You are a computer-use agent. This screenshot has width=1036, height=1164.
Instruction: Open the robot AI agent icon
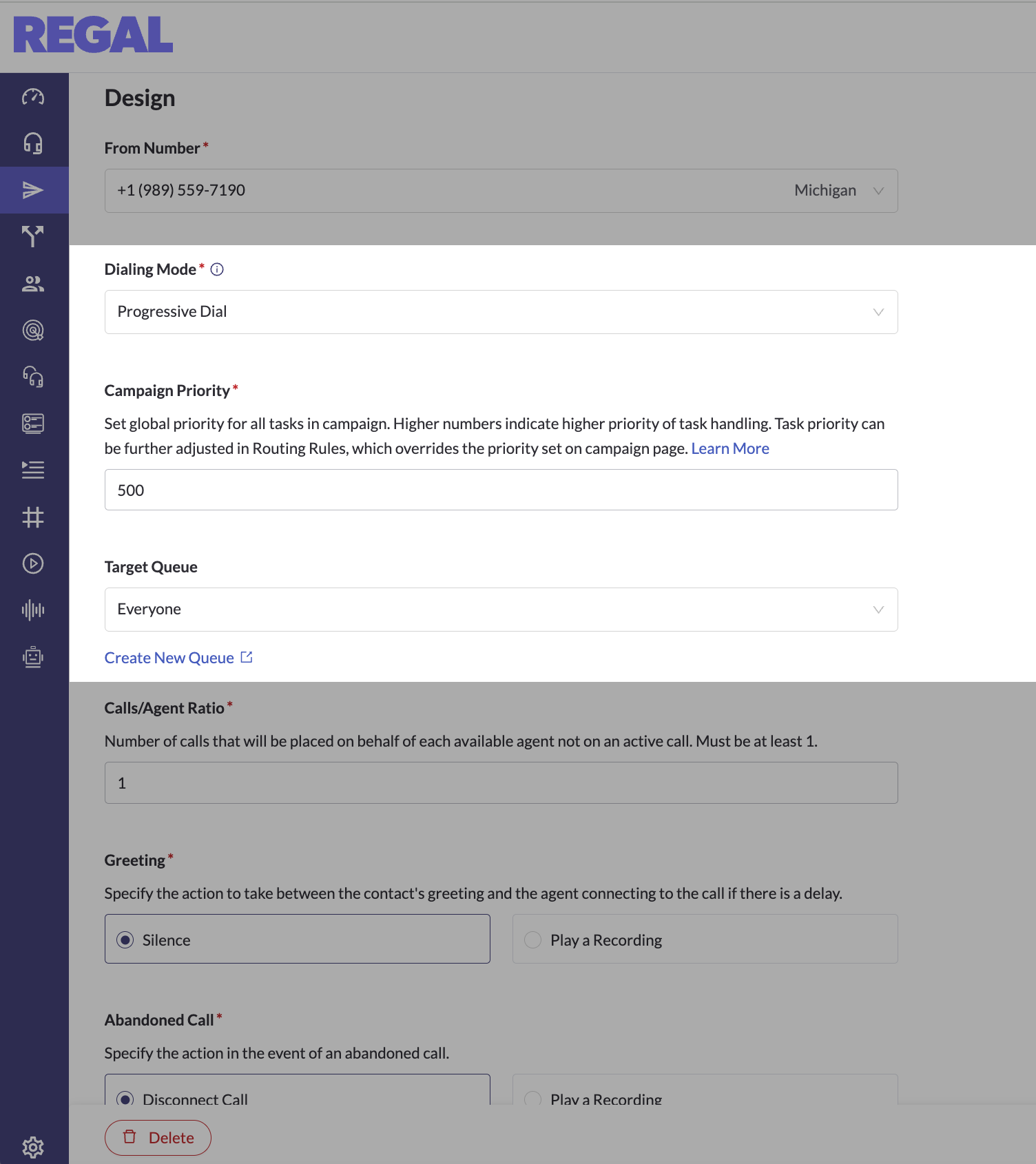click(33, 657)
